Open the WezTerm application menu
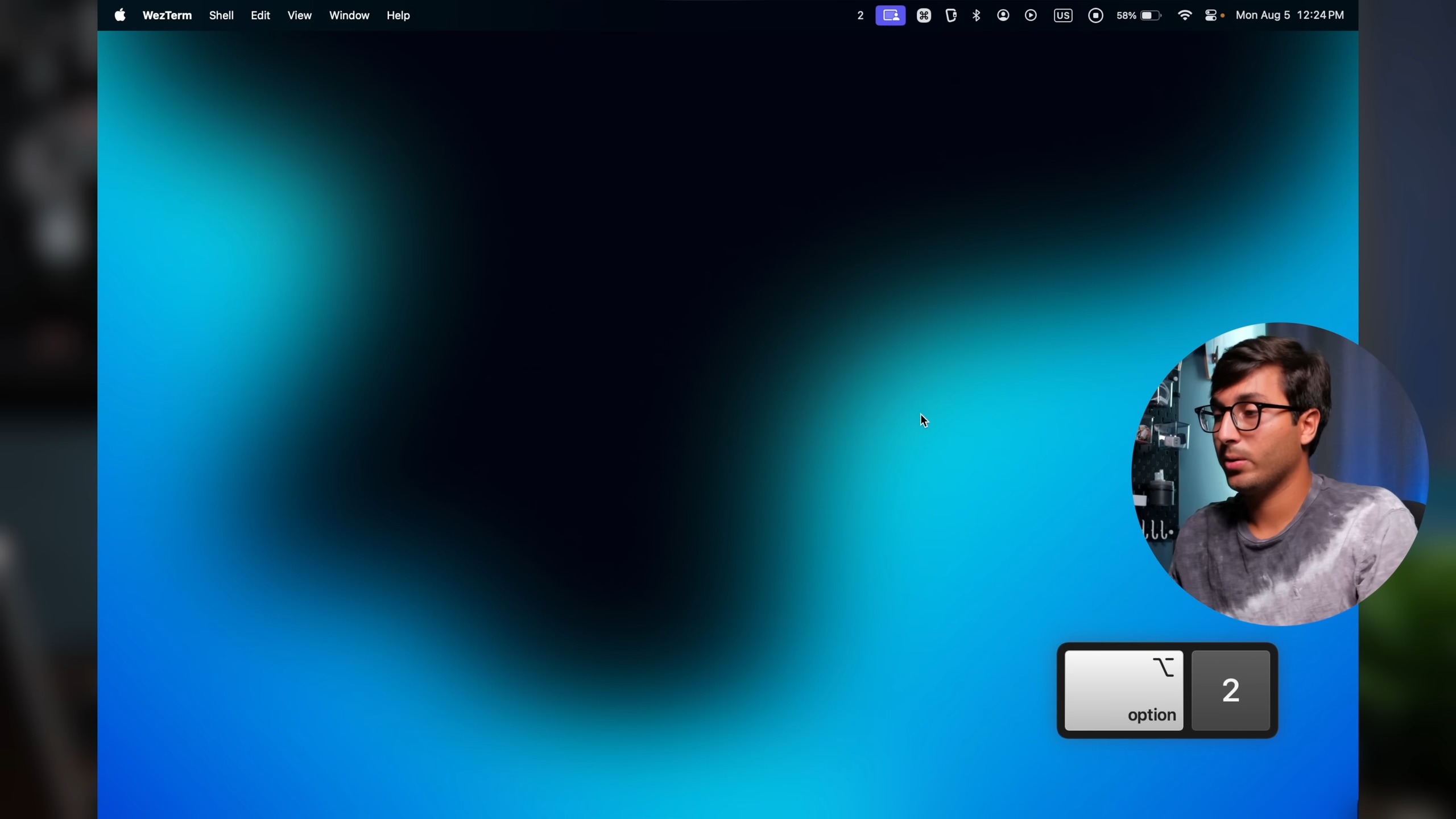This screenshot has width=1456, height=819. pos(167,15)
